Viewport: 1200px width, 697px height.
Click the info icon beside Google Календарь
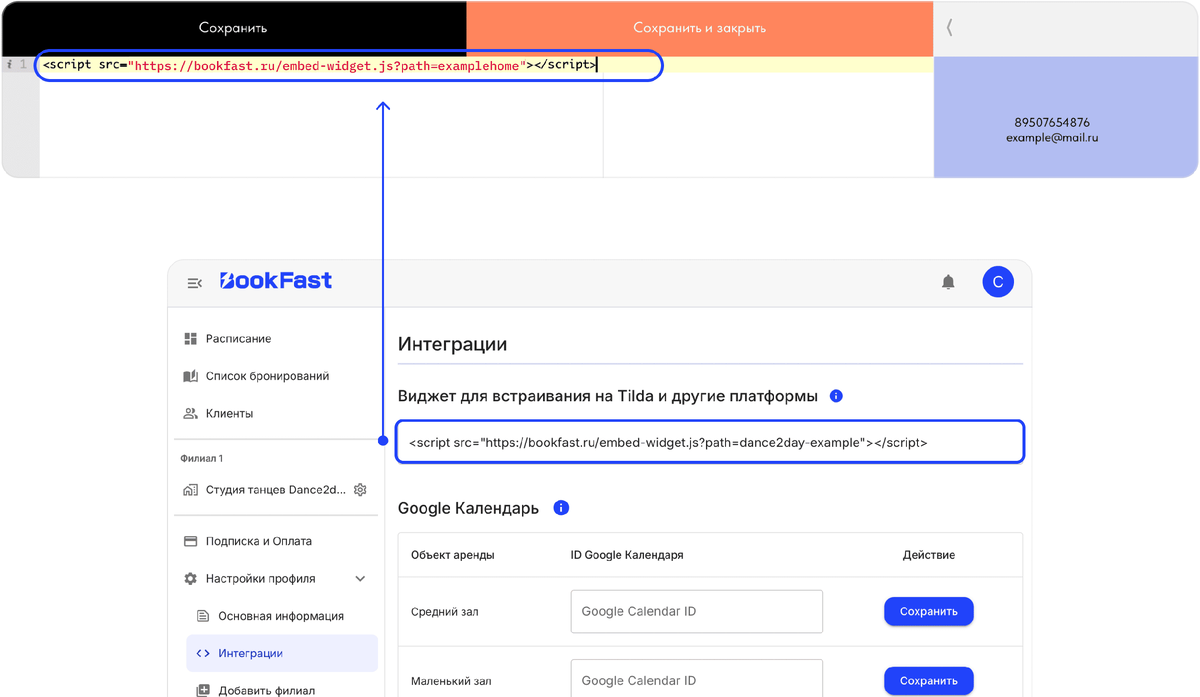coord(561,508)
